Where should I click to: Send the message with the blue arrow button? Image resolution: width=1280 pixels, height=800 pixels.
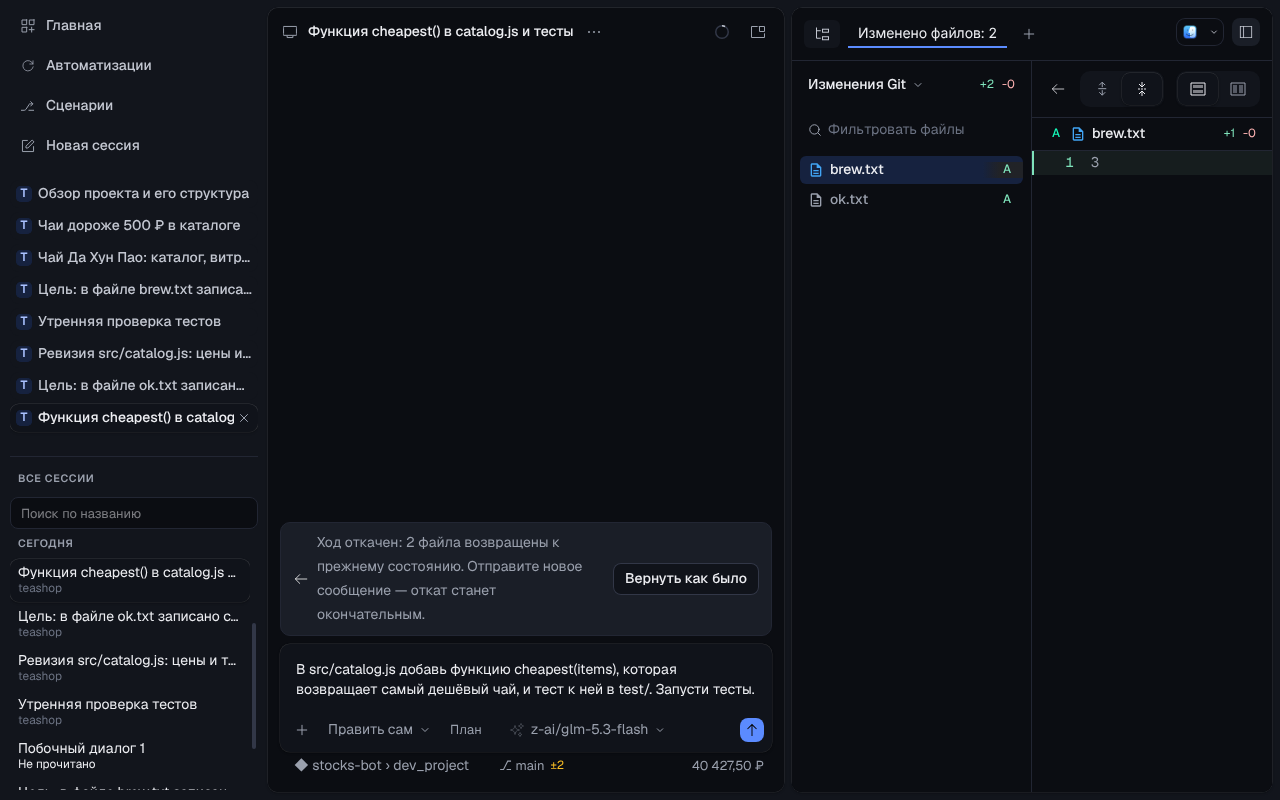(752, 730)
